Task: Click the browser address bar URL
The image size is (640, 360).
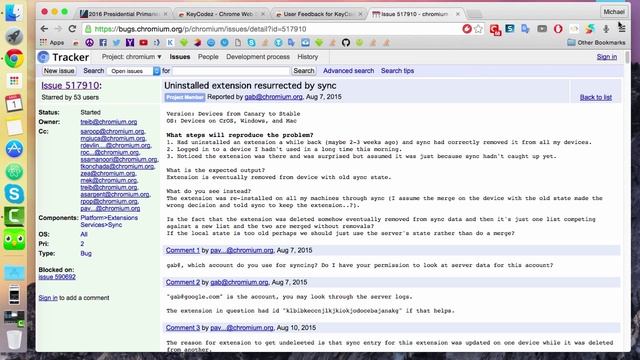Action: (x=200, y=29)
